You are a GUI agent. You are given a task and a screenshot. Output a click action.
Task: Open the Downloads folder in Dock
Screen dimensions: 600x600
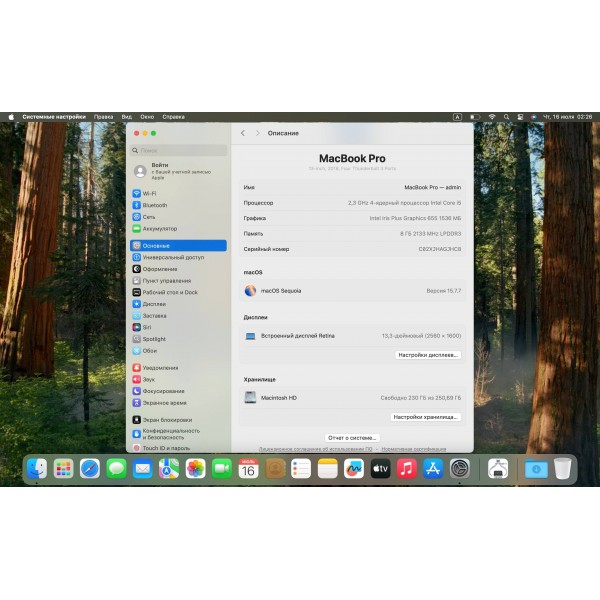536,468
